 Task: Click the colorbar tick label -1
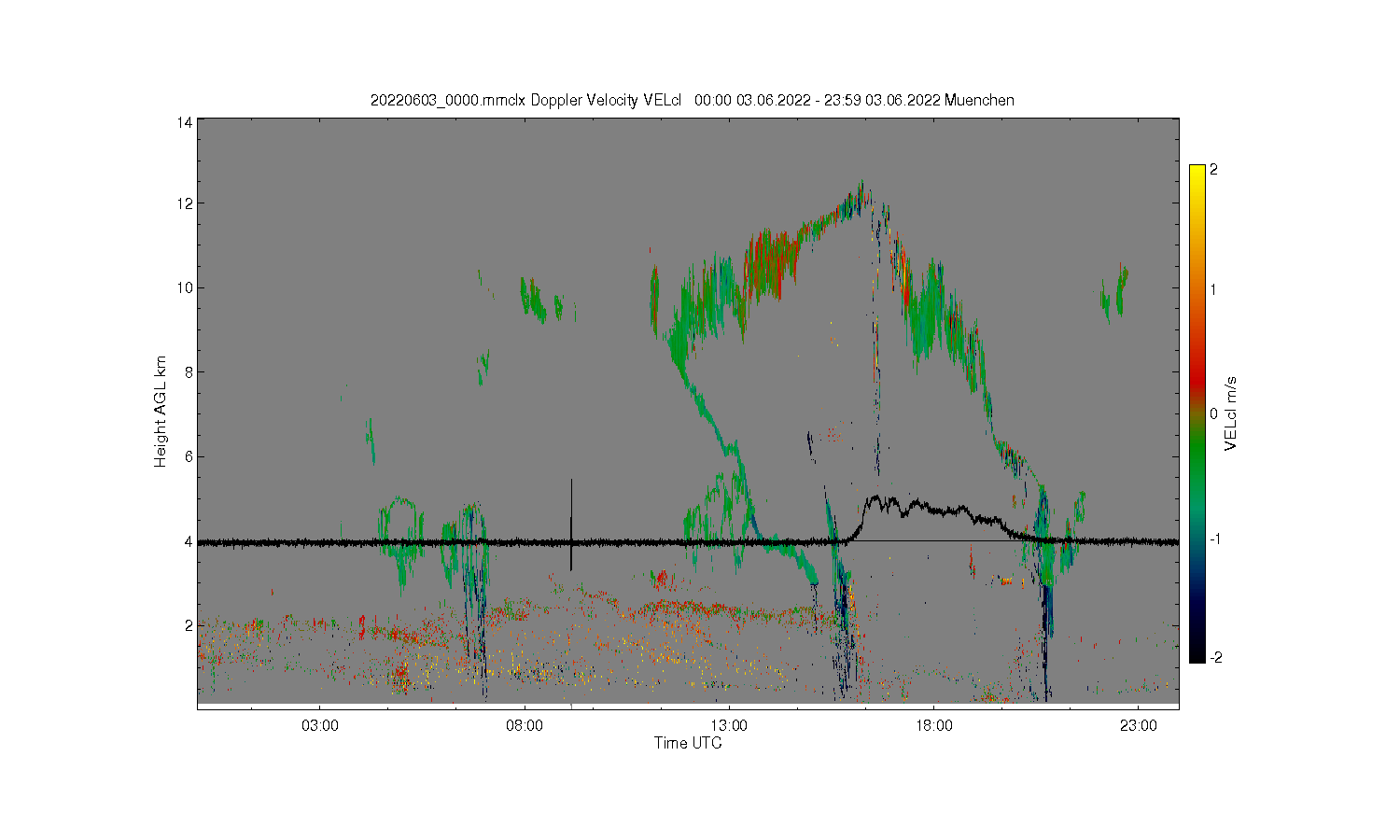[x=1214, y=539]
